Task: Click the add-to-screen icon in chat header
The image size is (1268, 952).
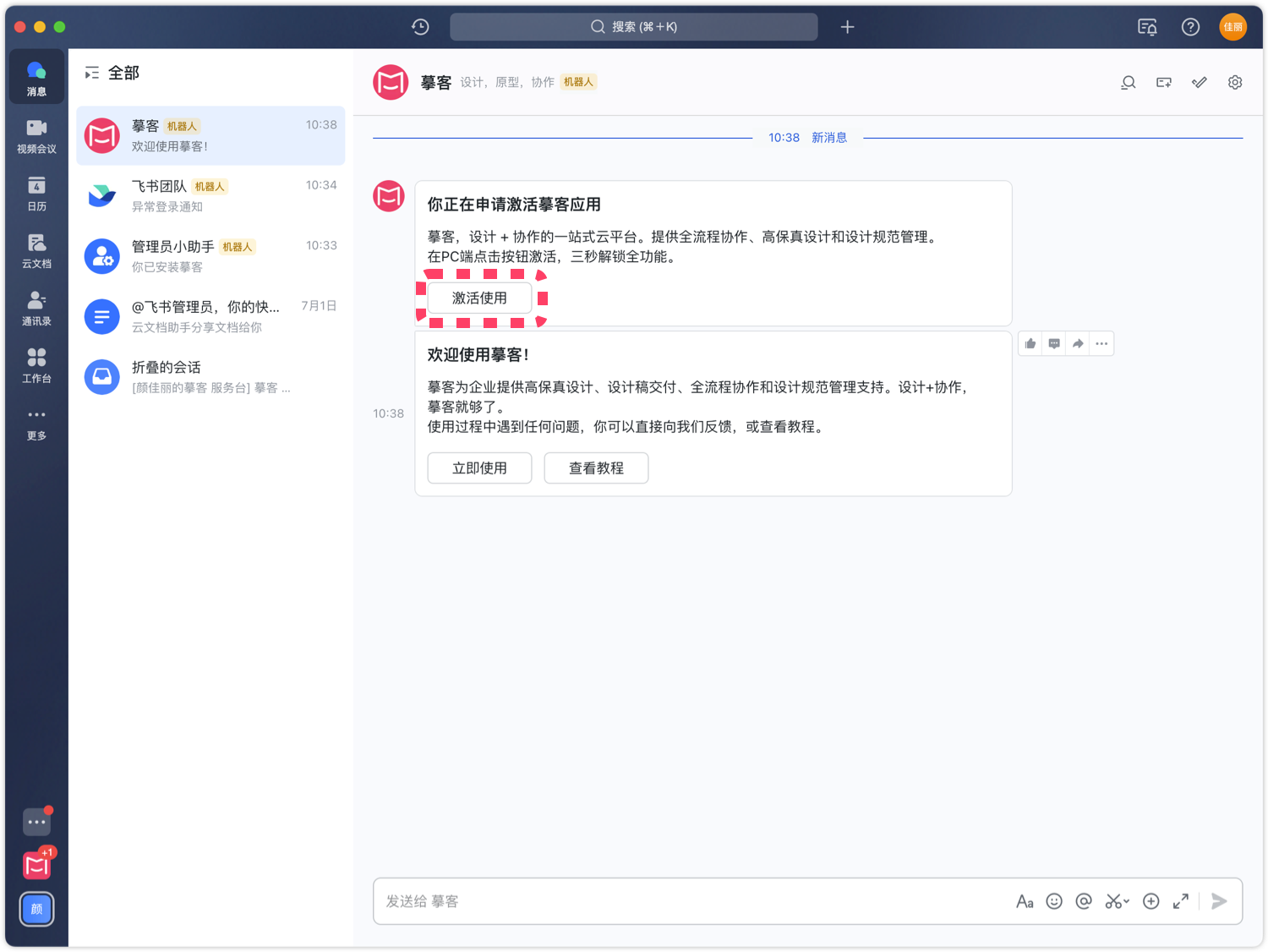Action: tap(1164, 82)
